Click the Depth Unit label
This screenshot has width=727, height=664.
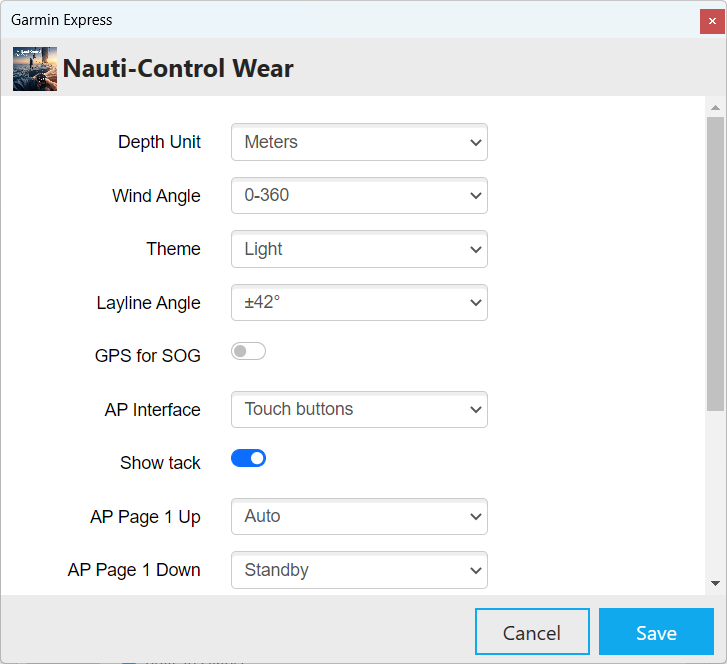(x=159, y=142)
